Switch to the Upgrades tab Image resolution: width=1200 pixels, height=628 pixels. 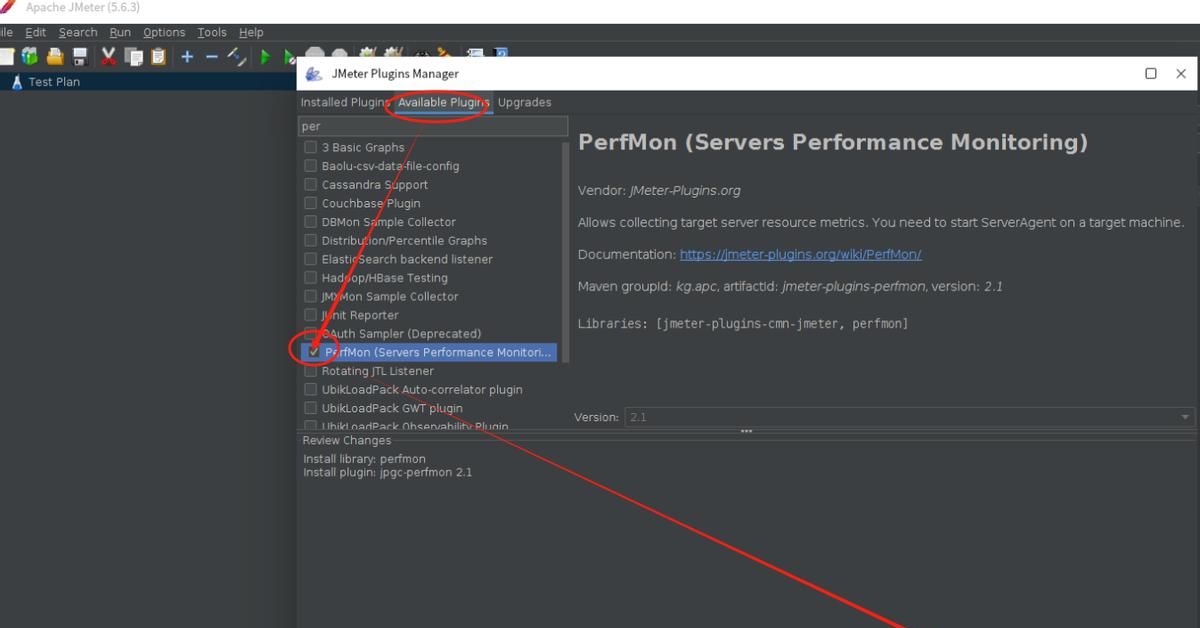[524, 102]
